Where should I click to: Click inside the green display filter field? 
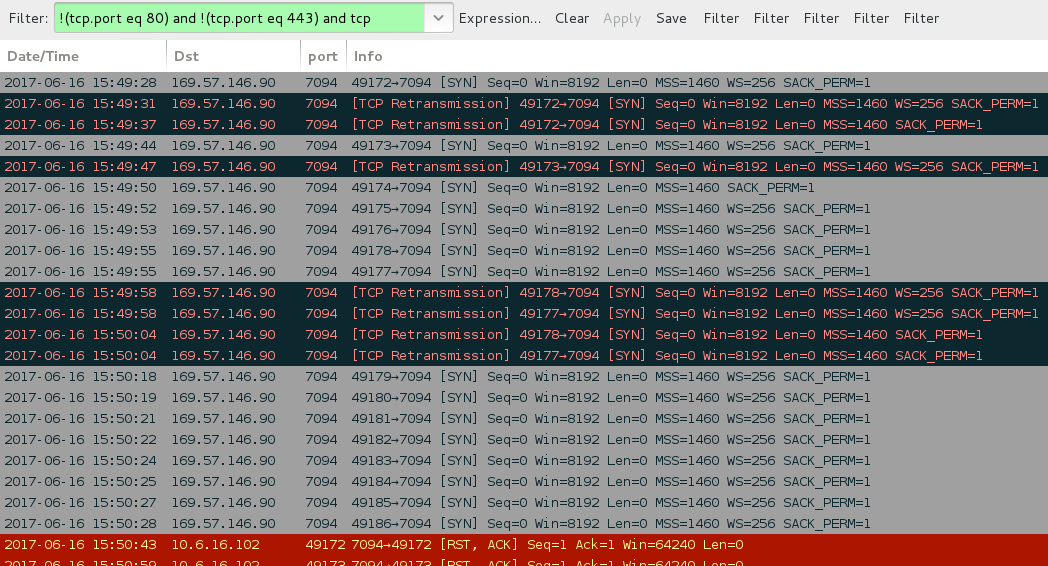point(239,18)
